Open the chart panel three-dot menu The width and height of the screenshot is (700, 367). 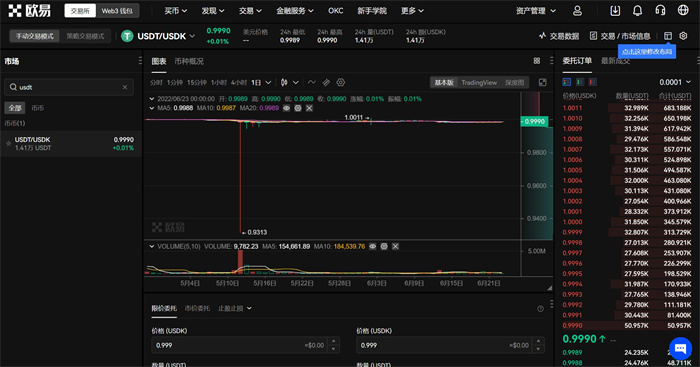click(x=552, y=61)
